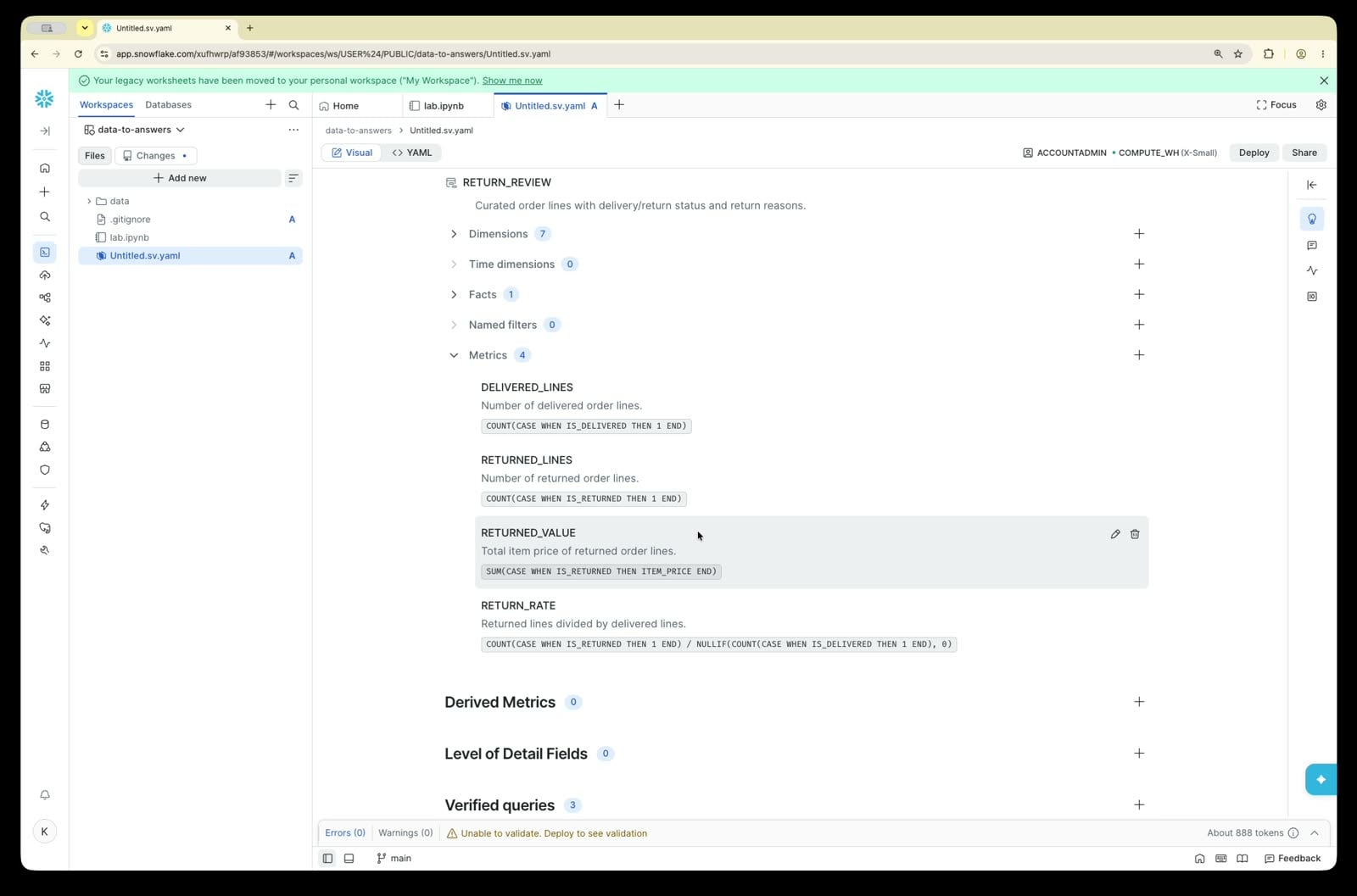
Task: Open the file list sort filter icon
Action: pos(293,178)
